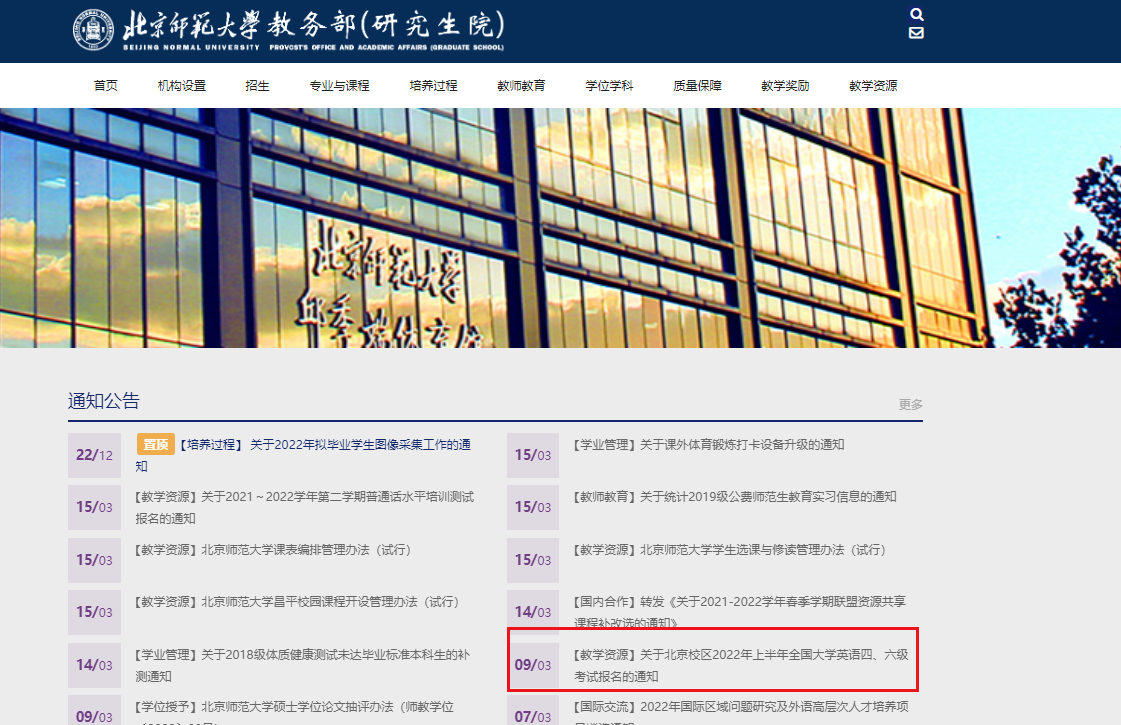Click the 置顶 pinned badge
This screenshot has width=1121, height=725.
point(156,445)
